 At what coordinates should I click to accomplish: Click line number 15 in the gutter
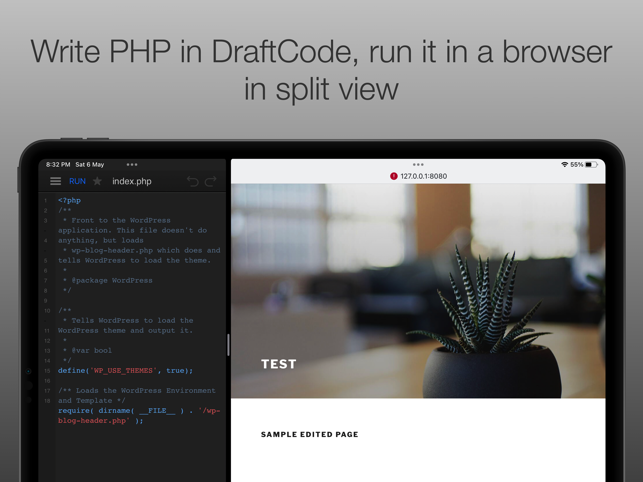coord(47,371)
